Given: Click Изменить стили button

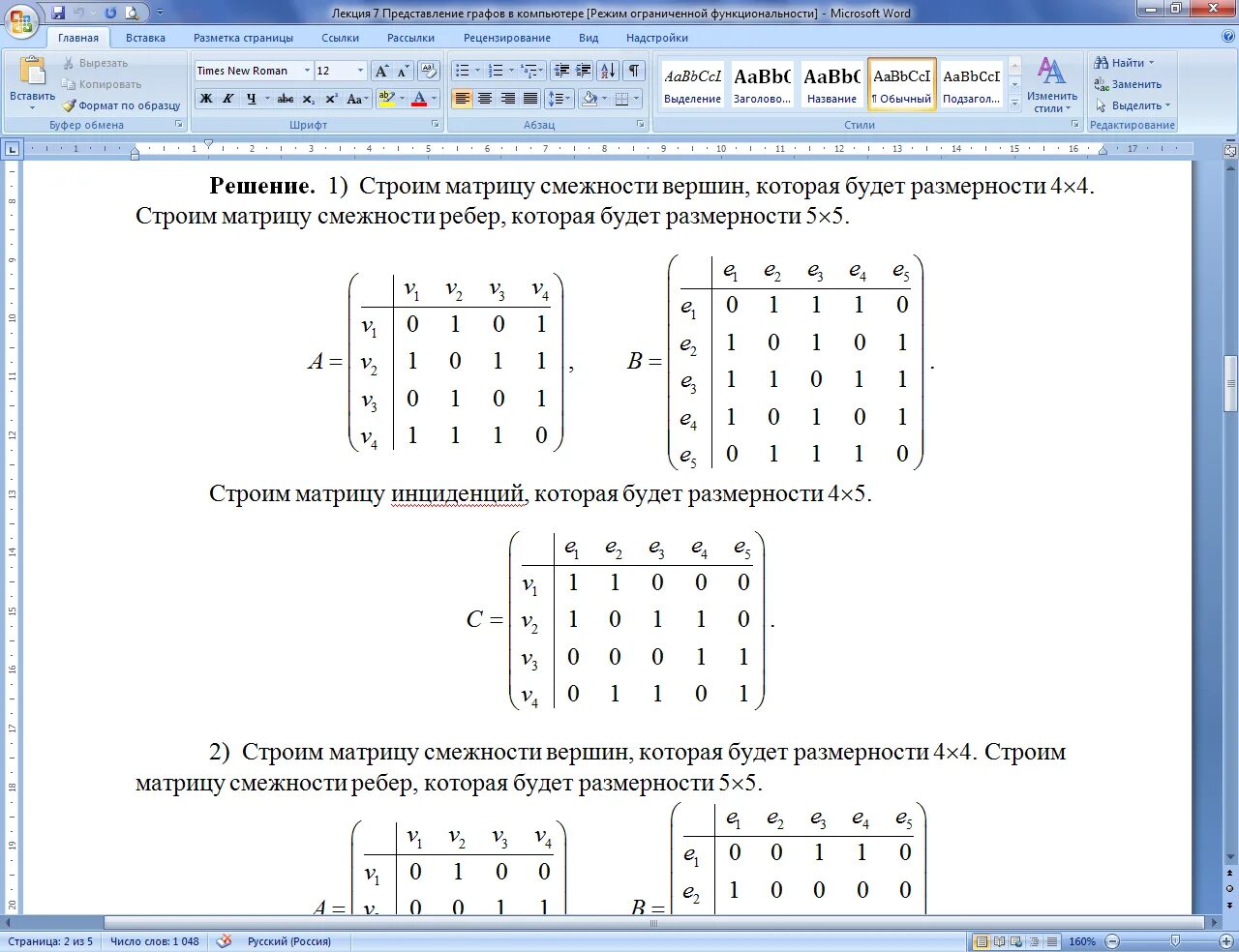Looking at the screenshot, I should pos(1052,85).
